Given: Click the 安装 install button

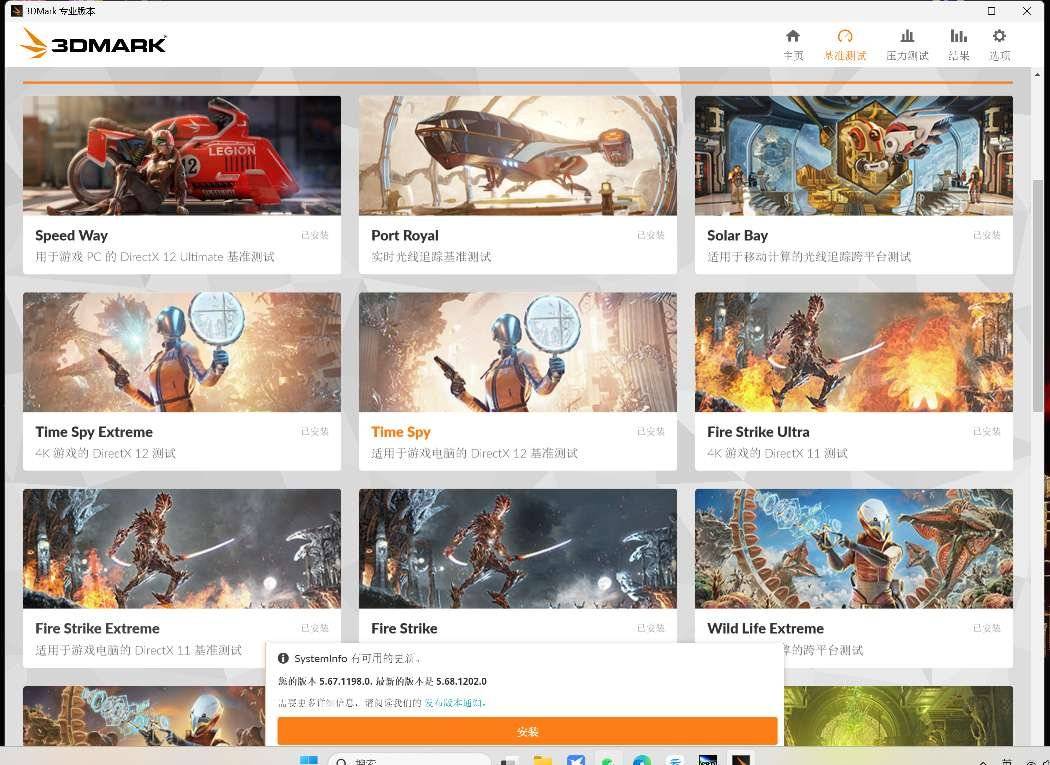Looking at the screenshot, I should pyautogui.click(x=528, y=732).
